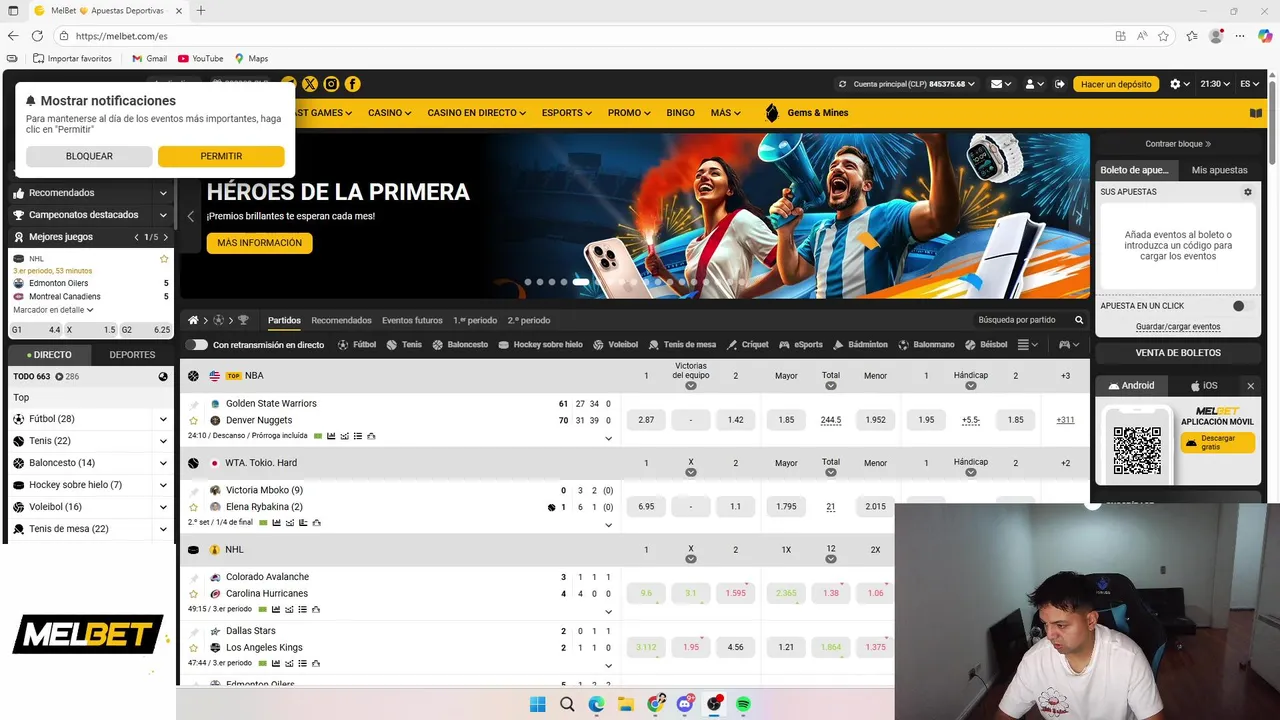
Task: Open the Cuenta principal (CLP) dropdown
Action: [907, 84]
